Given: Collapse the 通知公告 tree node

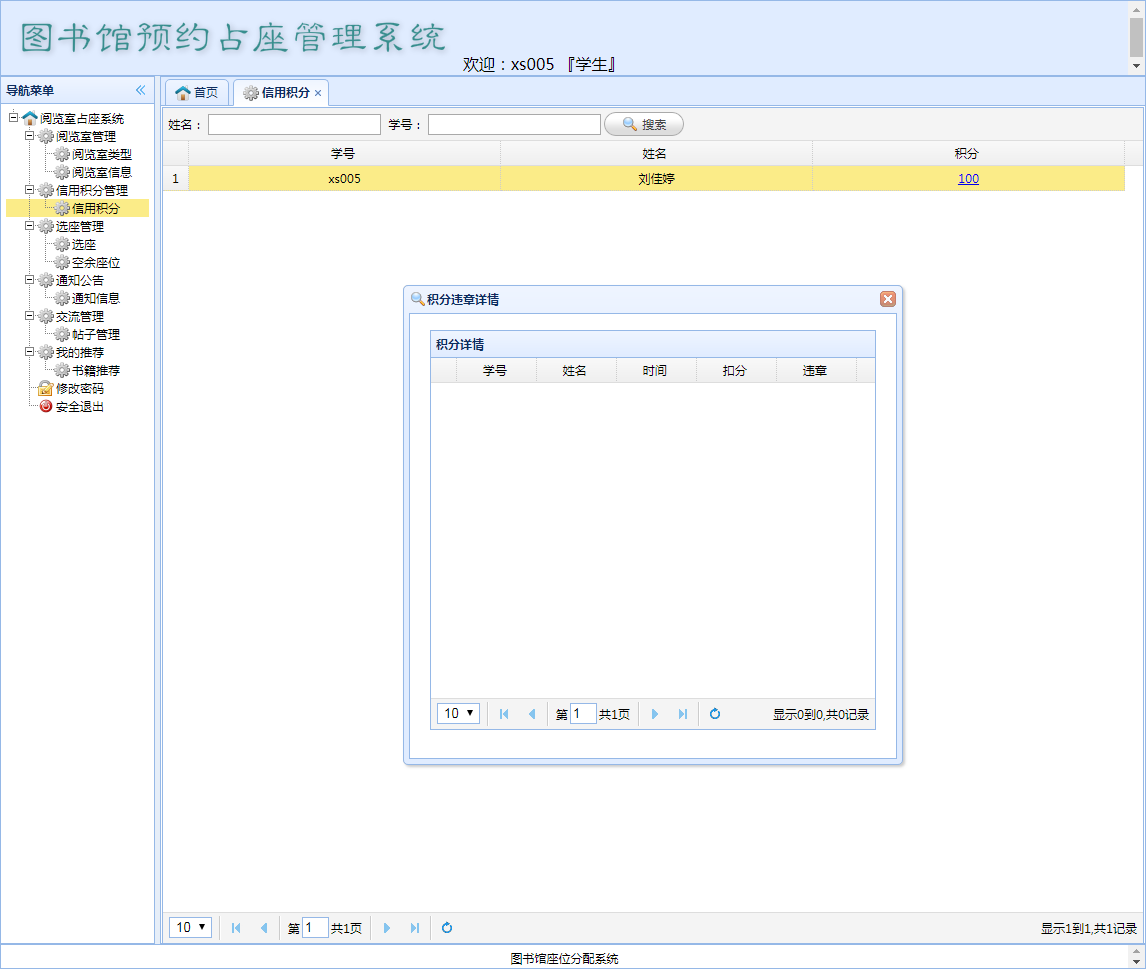Looking at the screenshot, I should (x=29, y=279).
